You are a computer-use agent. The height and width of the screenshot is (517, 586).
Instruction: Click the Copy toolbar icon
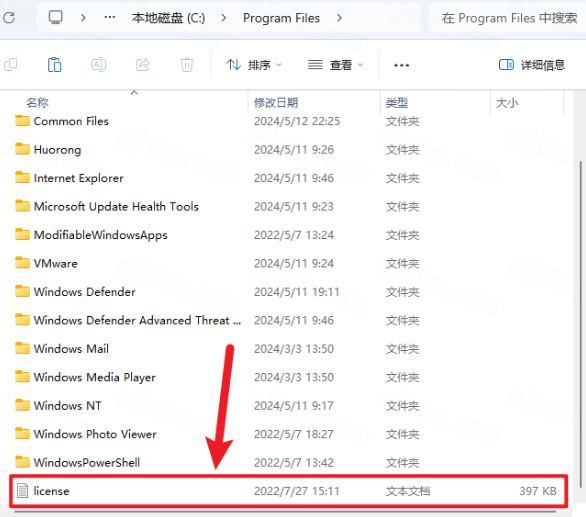click(10, 65)
